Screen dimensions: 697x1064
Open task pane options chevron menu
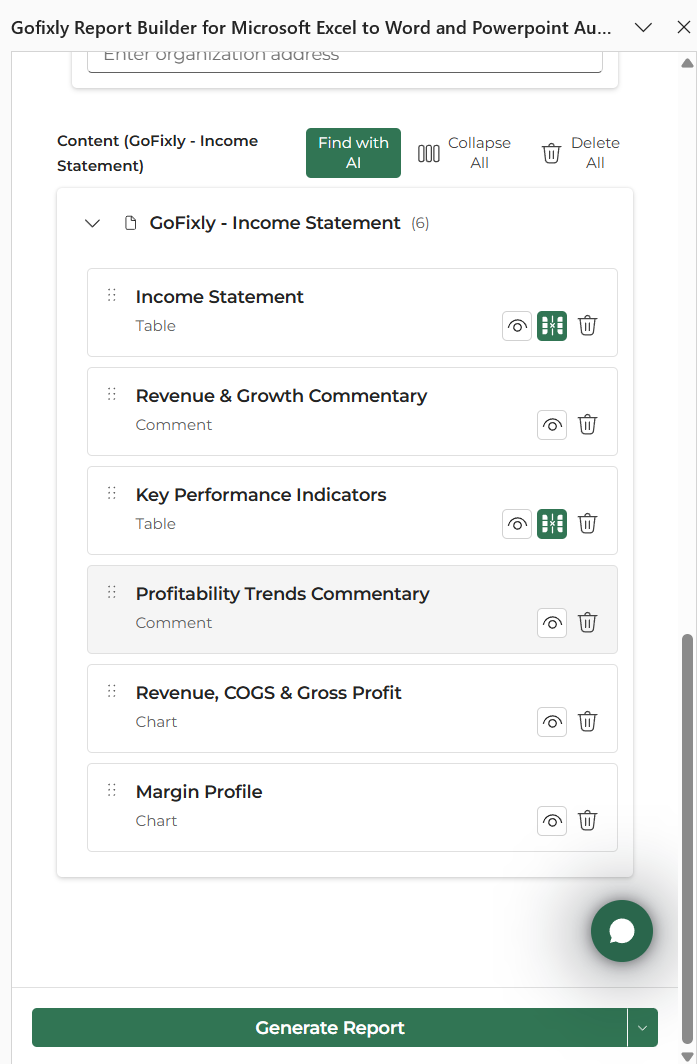[x=643, y=27]
